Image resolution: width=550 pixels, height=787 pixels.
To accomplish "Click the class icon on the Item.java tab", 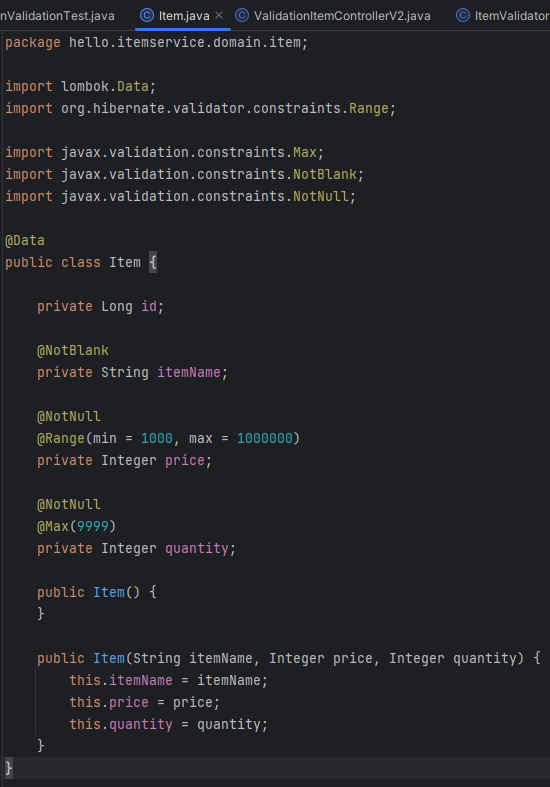I will [x=147, y=15].
